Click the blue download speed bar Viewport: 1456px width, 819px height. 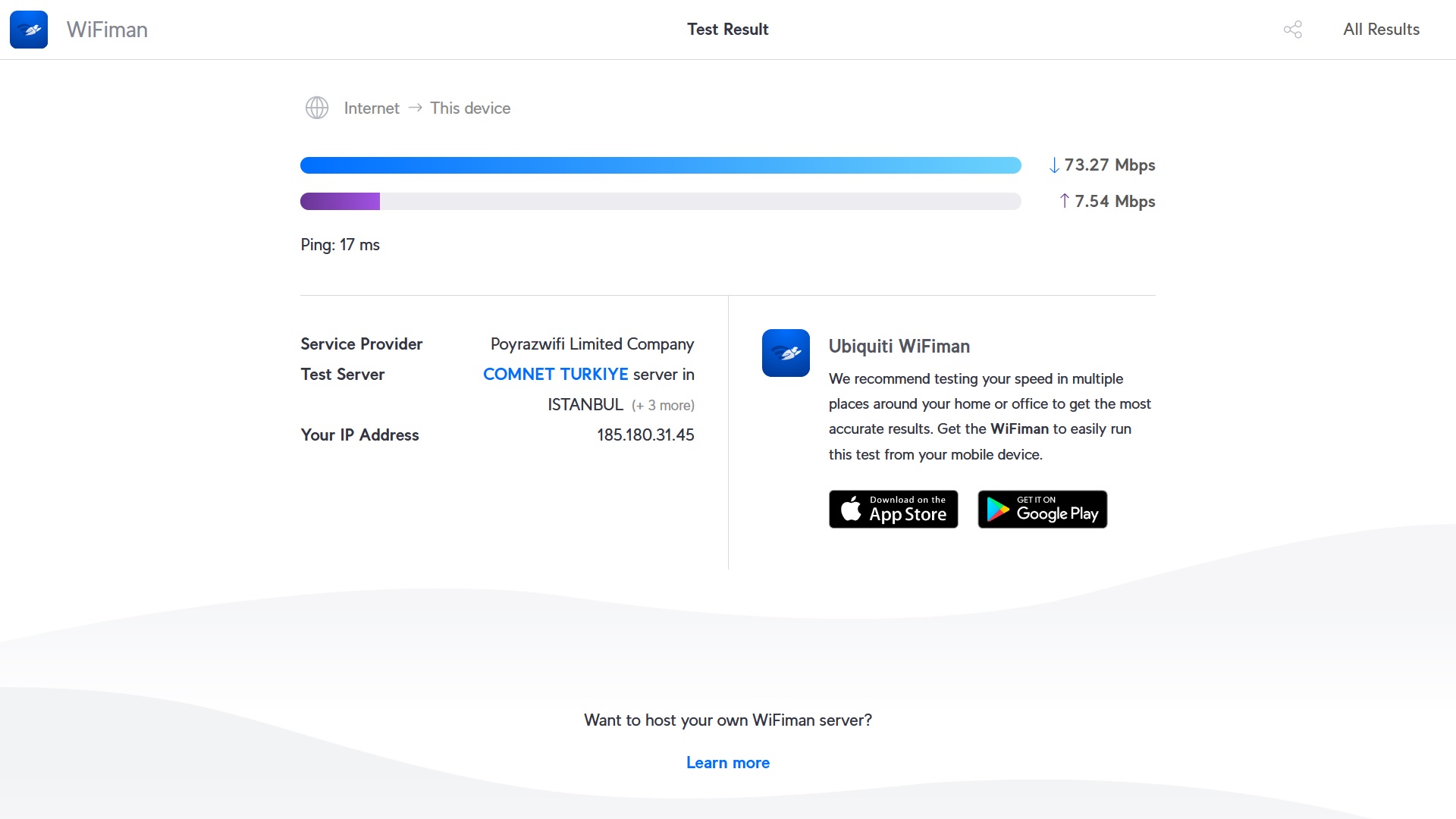point(660,165)
